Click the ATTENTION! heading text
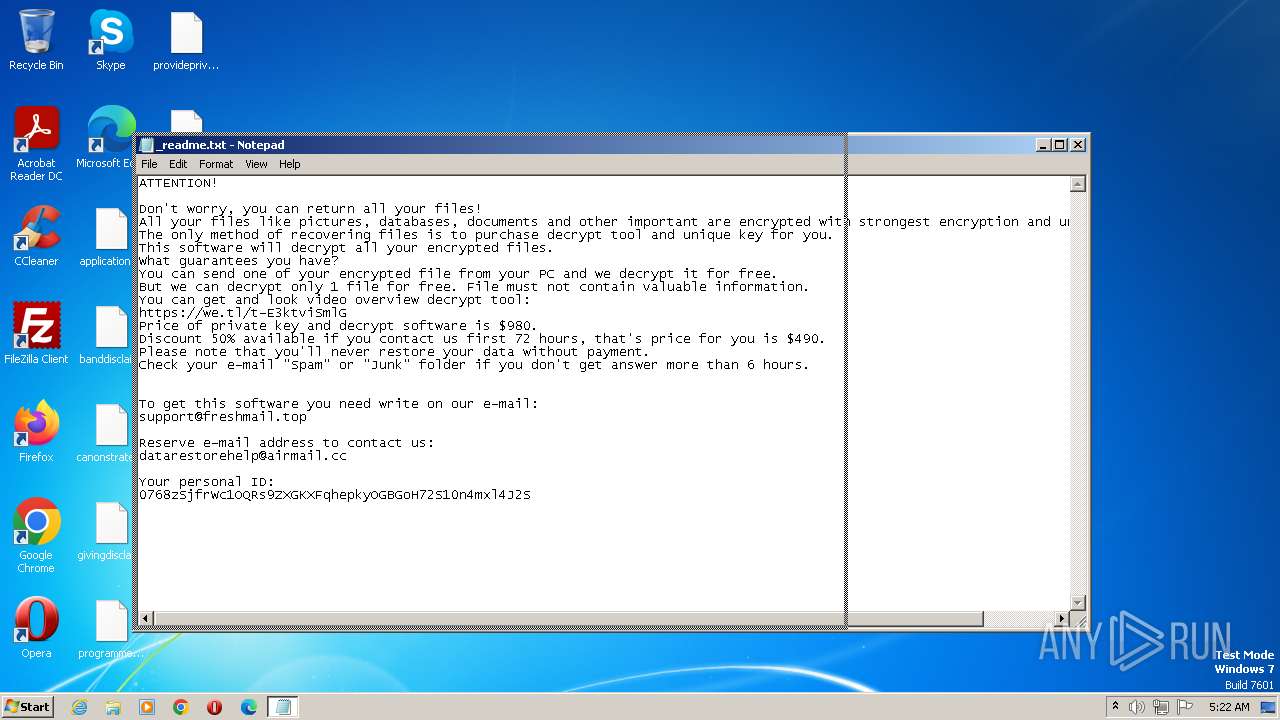 pos(178,183)
